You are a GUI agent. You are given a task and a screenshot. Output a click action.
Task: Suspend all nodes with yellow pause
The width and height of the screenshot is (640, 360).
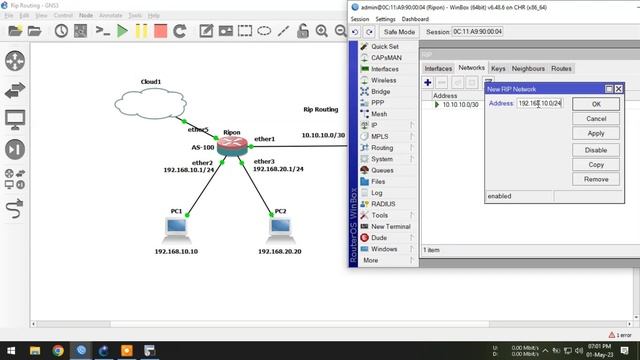(x=141, y=31)
